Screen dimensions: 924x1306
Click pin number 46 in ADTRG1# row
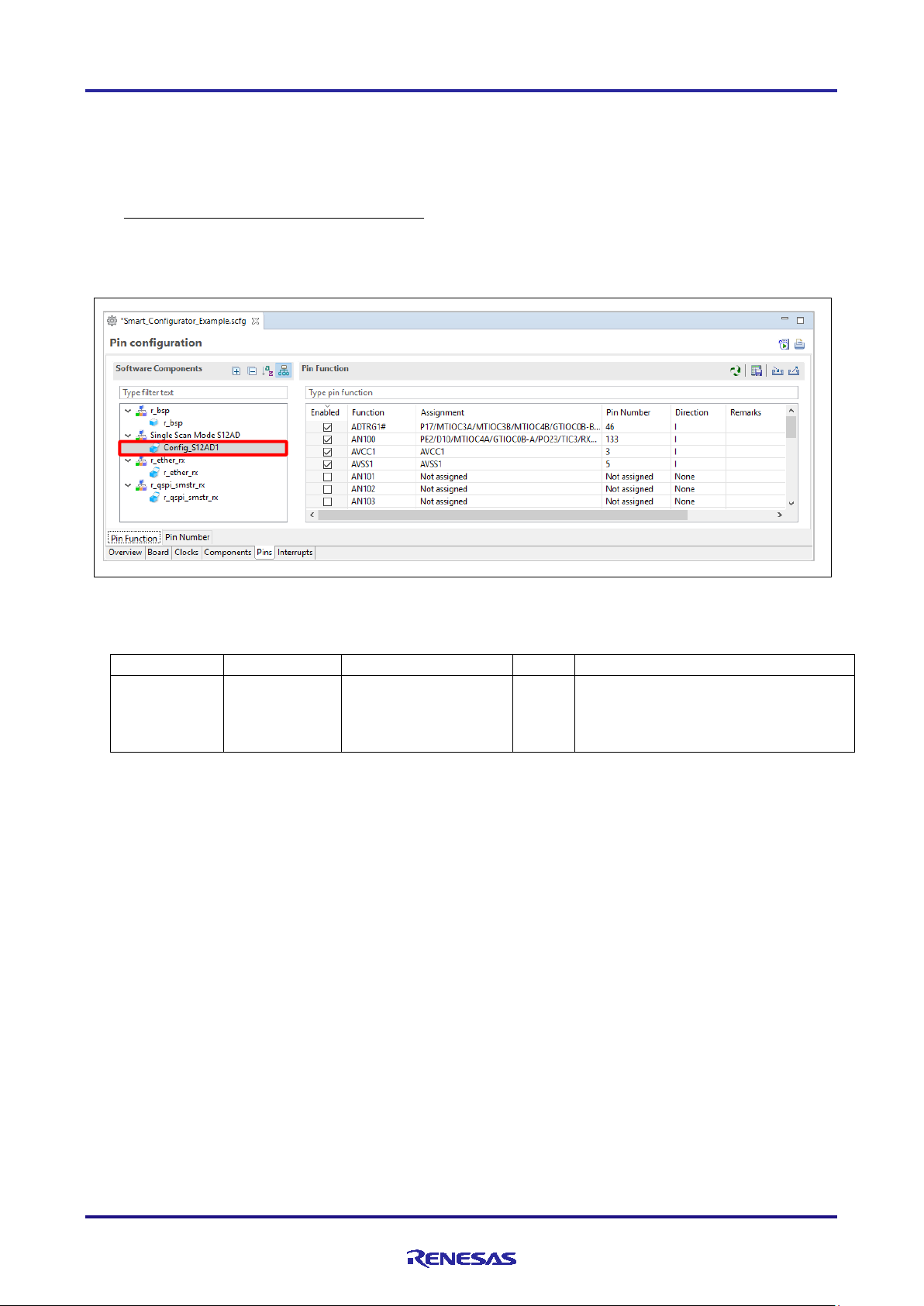pyautogui.click(x=610, y=427)
